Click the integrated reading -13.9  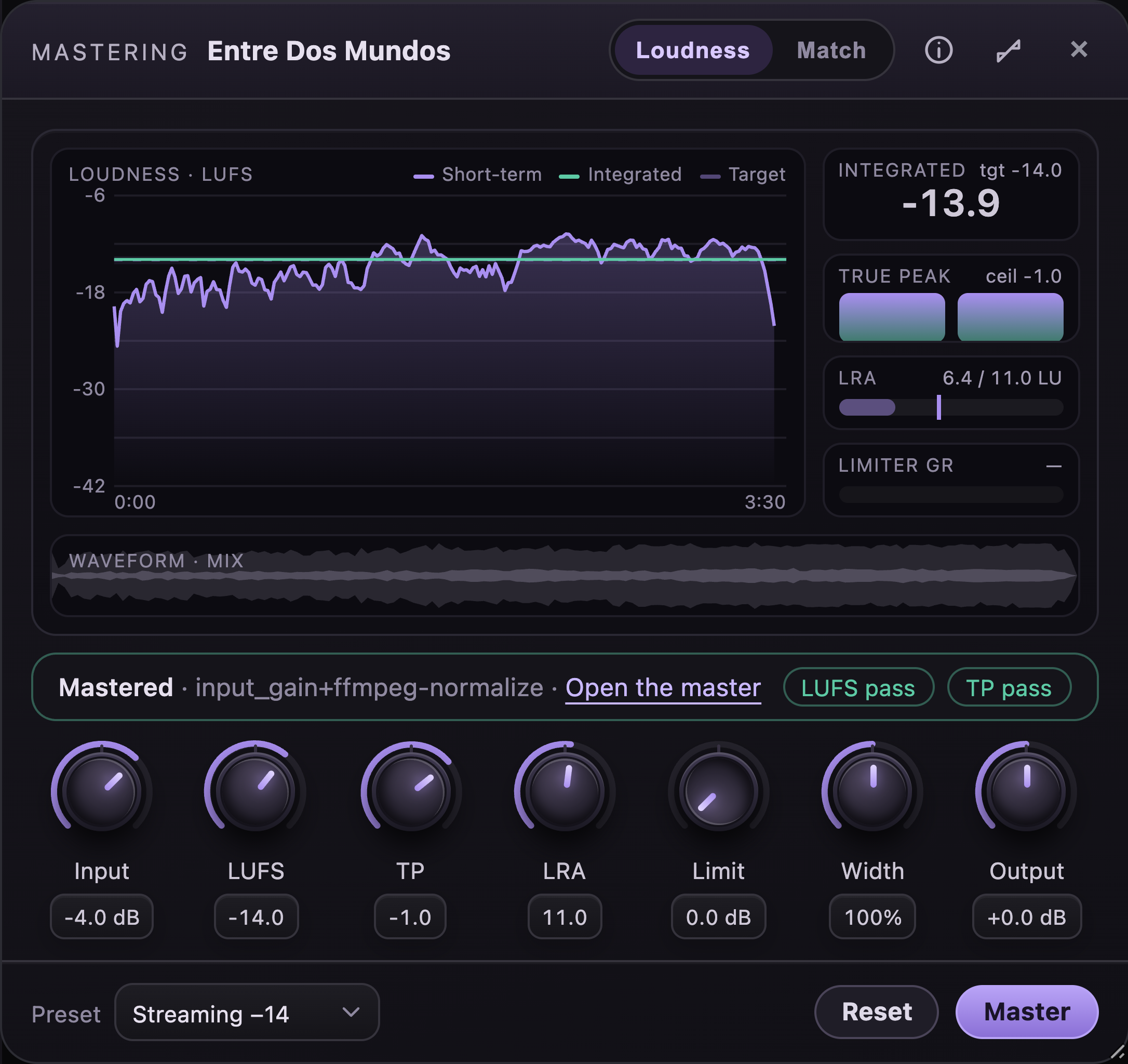click(x=950, y=203)
